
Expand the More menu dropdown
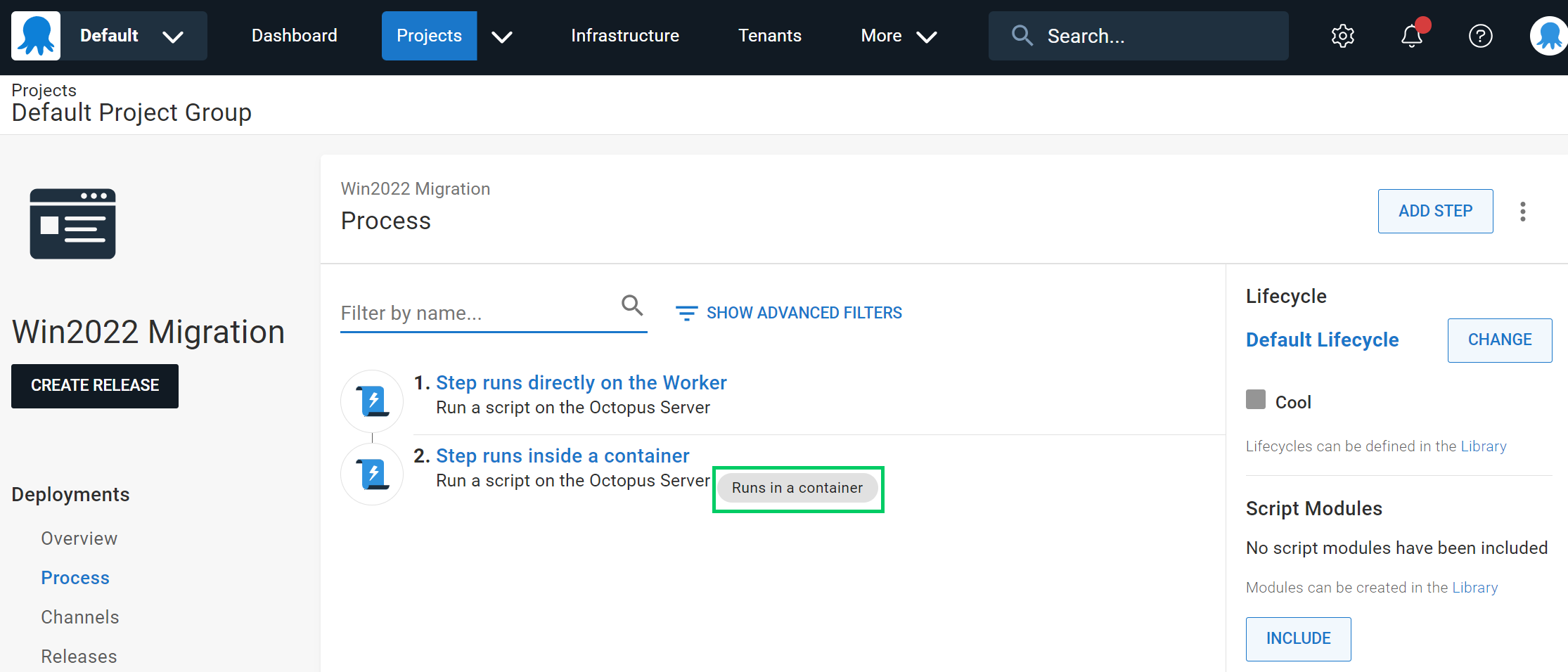tap(899, 36)
